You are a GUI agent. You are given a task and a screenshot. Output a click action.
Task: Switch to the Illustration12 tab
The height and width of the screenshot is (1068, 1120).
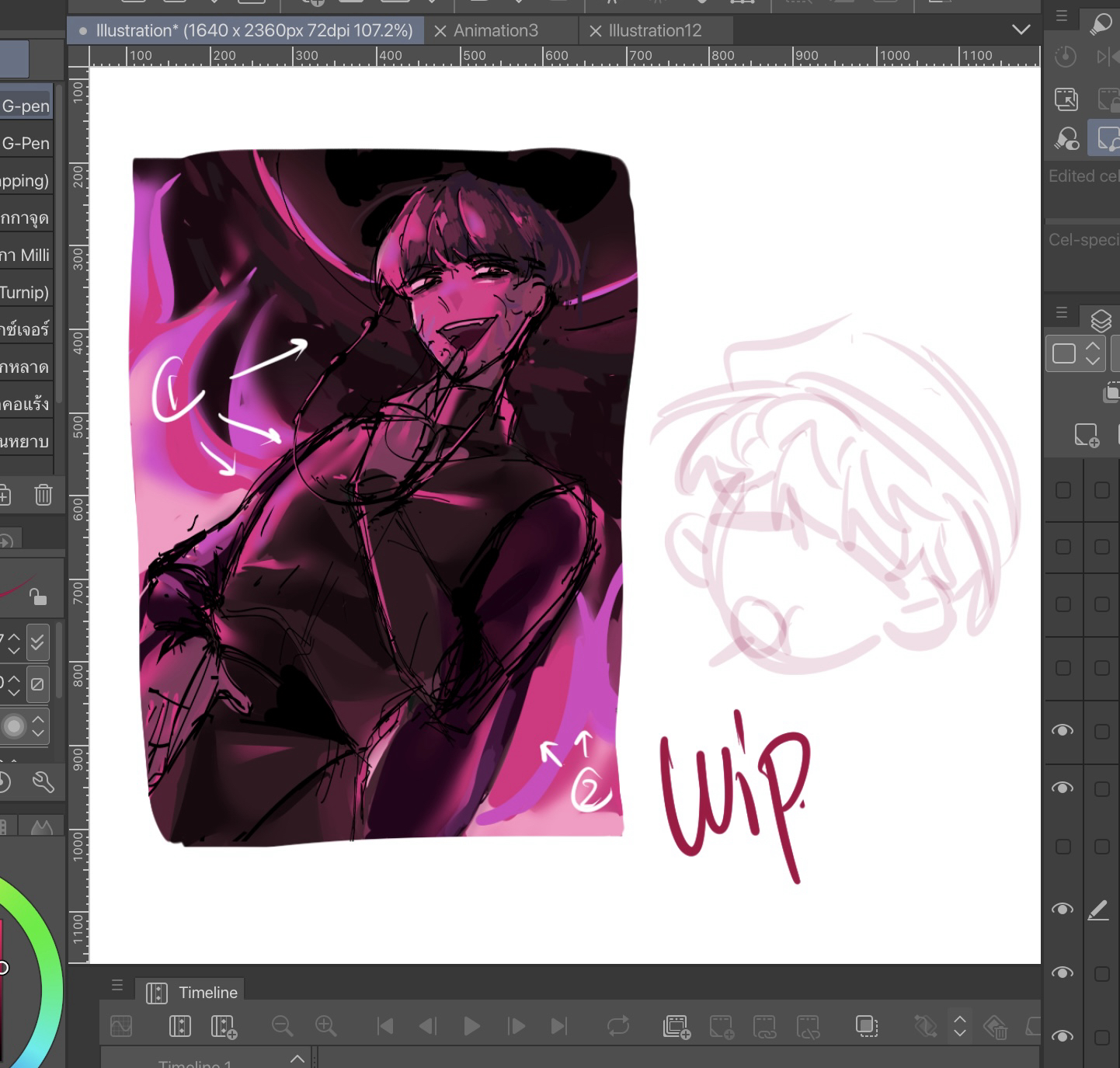(655, 31)
